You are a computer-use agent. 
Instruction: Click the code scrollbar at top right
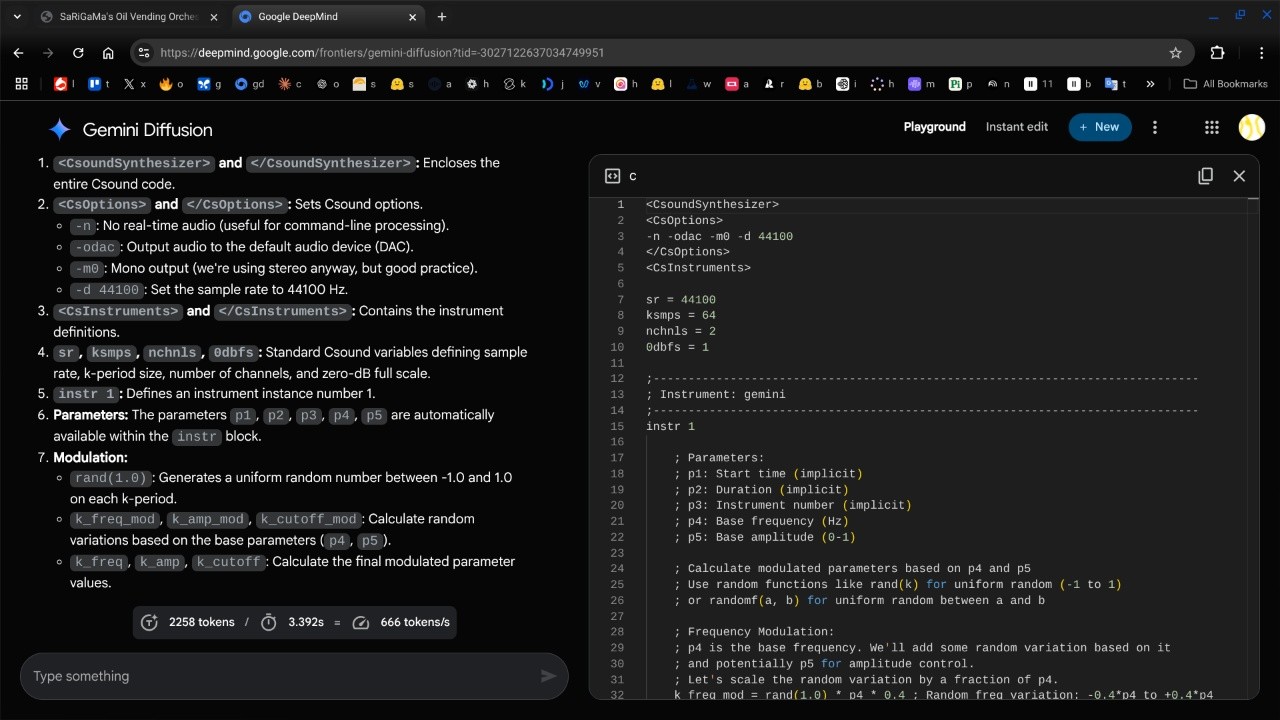point(1254,199)
